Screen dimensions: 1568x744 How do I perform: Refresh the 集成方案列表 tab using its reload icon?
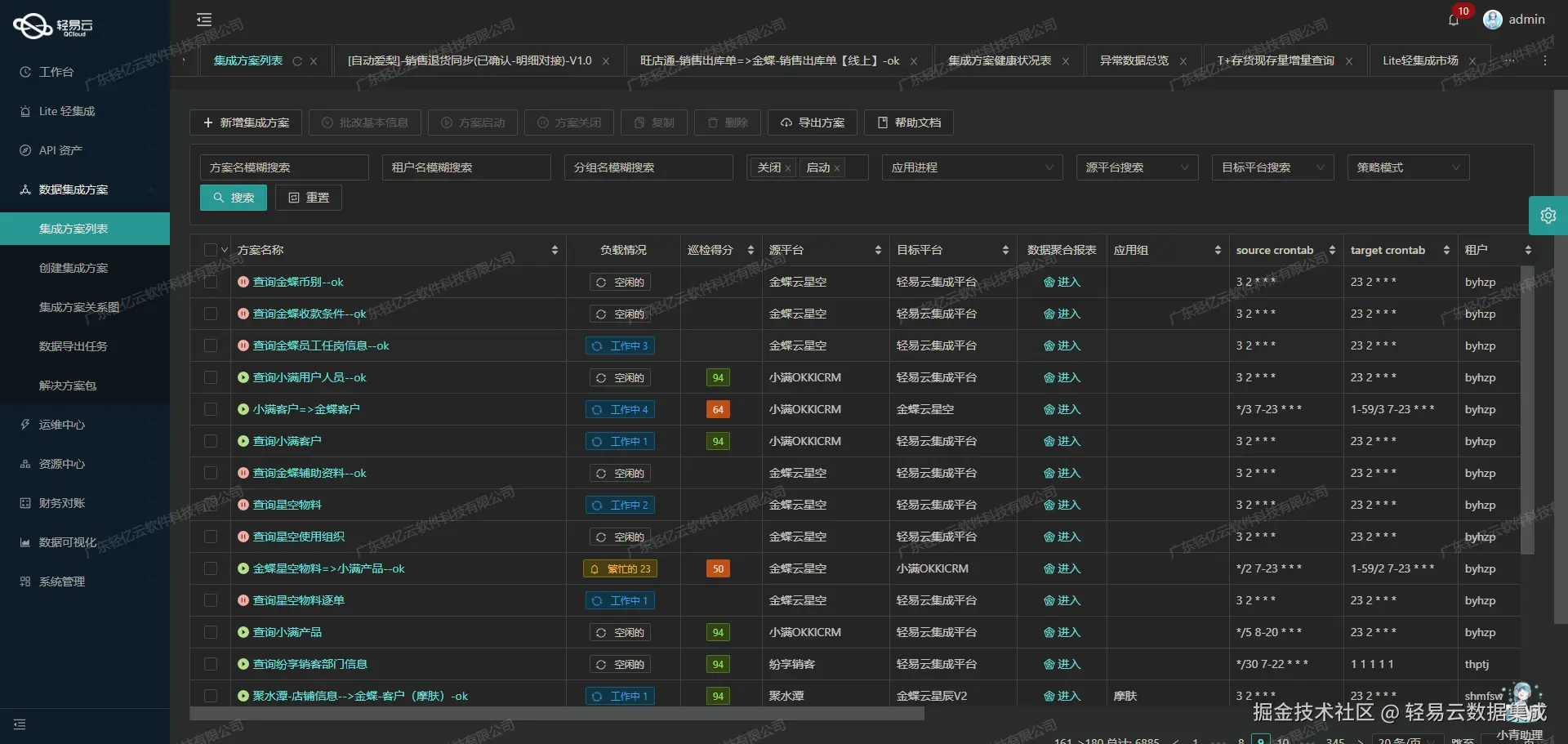[297, 61]
